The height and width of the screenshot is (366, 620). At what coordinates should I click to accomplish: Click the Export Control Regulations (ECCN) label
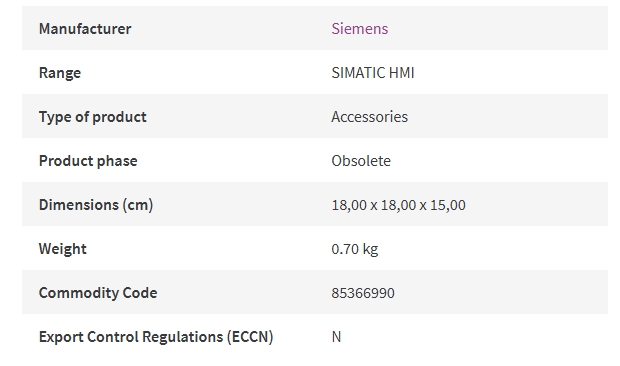click(x=156, y=337)
